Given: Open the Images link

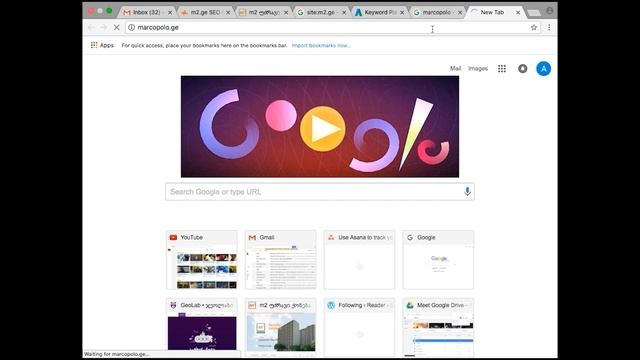Looking at the screenshot, I should click(x=478, y=69).
